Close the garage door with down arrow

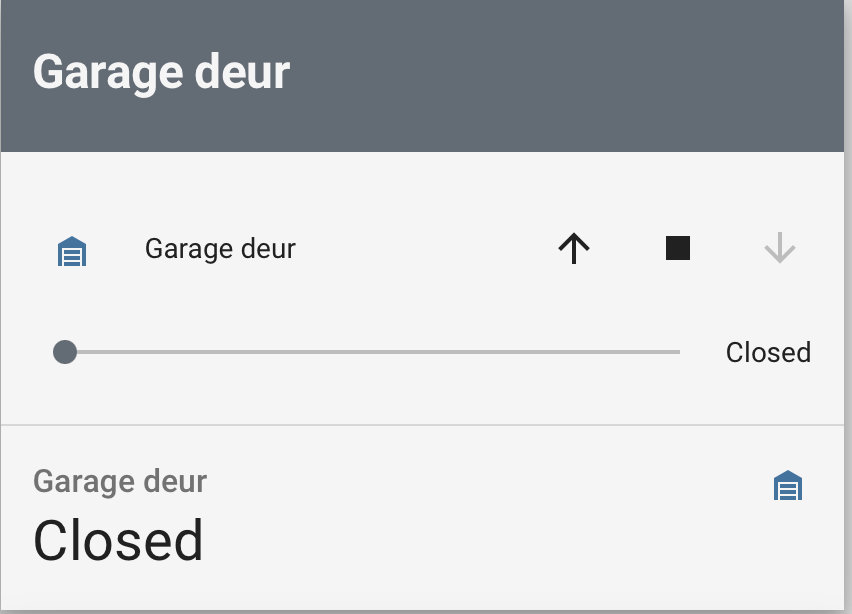point(780,248)
